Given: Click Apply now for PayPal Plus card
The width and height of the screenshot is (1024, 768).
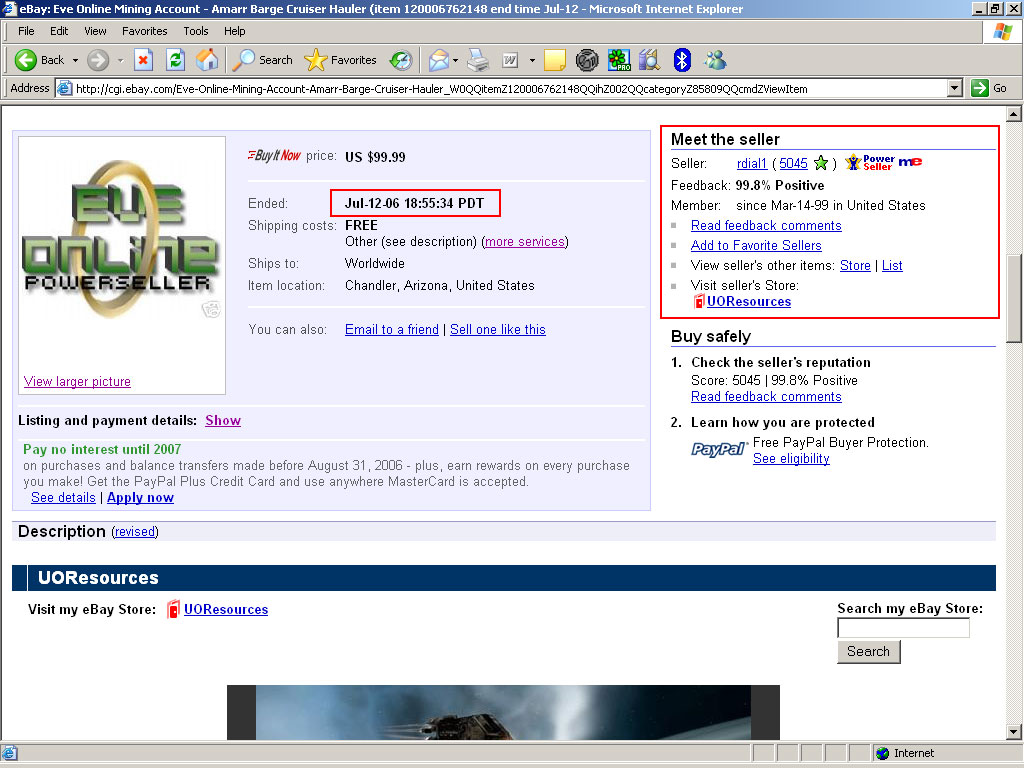Looking at the screenshot, I should pos(140,498).
